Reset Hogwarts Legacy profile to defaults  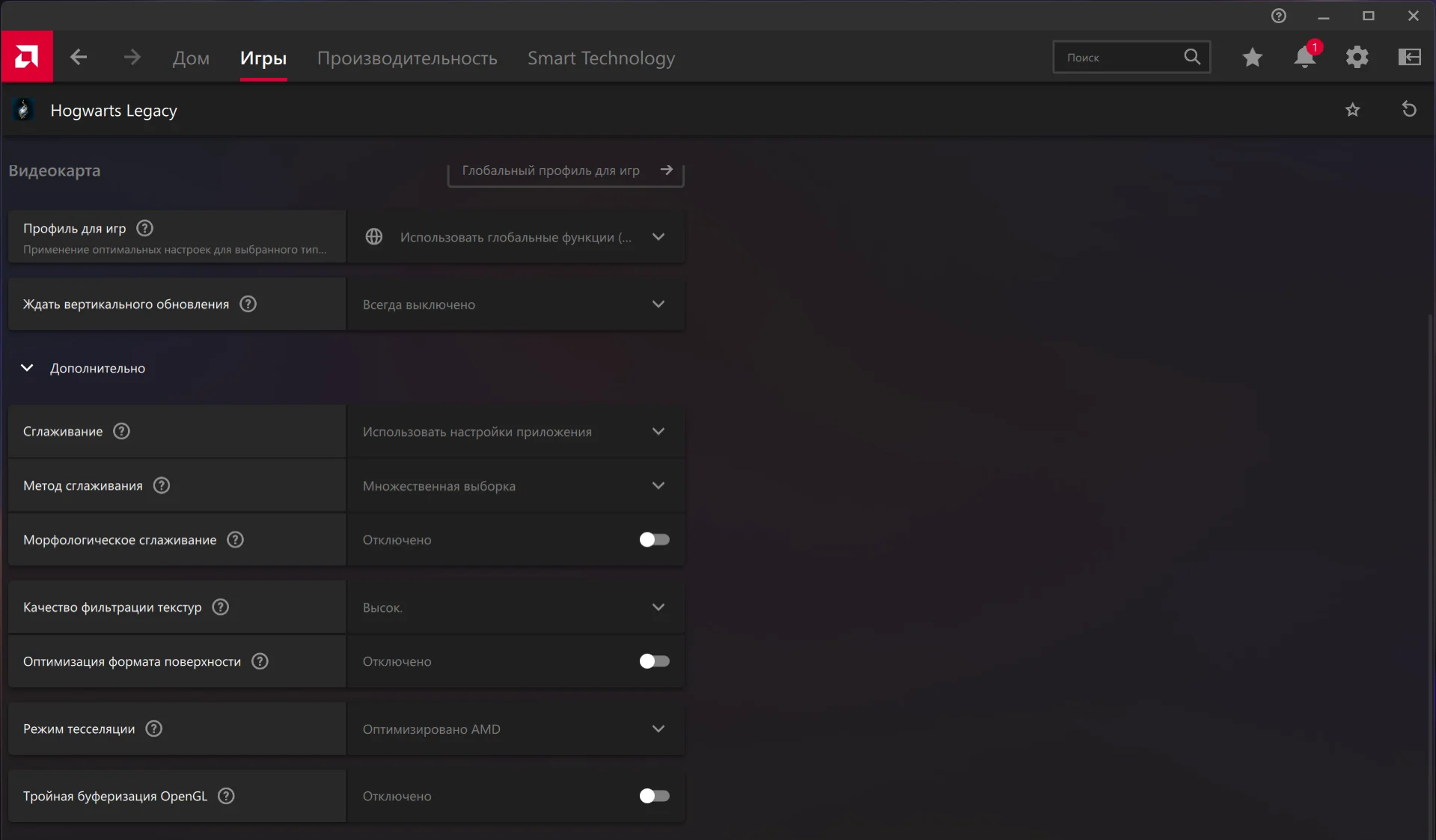point(1408,110)
